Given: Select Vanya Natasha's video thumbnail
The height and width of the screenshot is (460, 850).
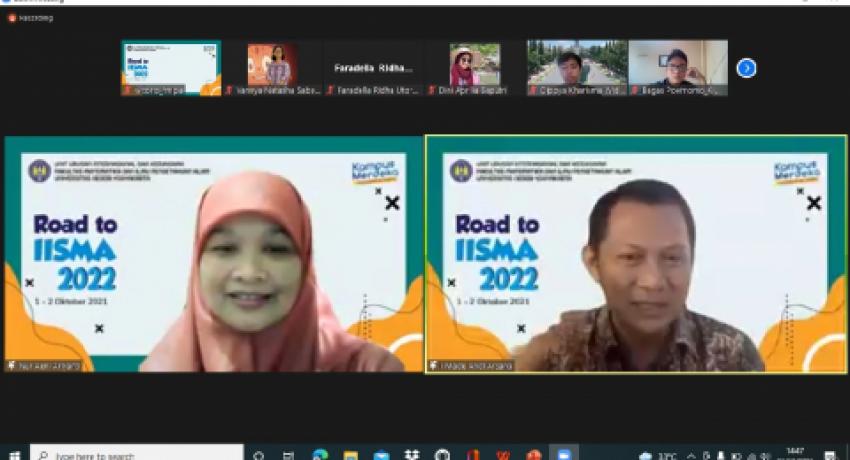Looking at the screenshot, I should pyautogui.click(x=272, y=68).
